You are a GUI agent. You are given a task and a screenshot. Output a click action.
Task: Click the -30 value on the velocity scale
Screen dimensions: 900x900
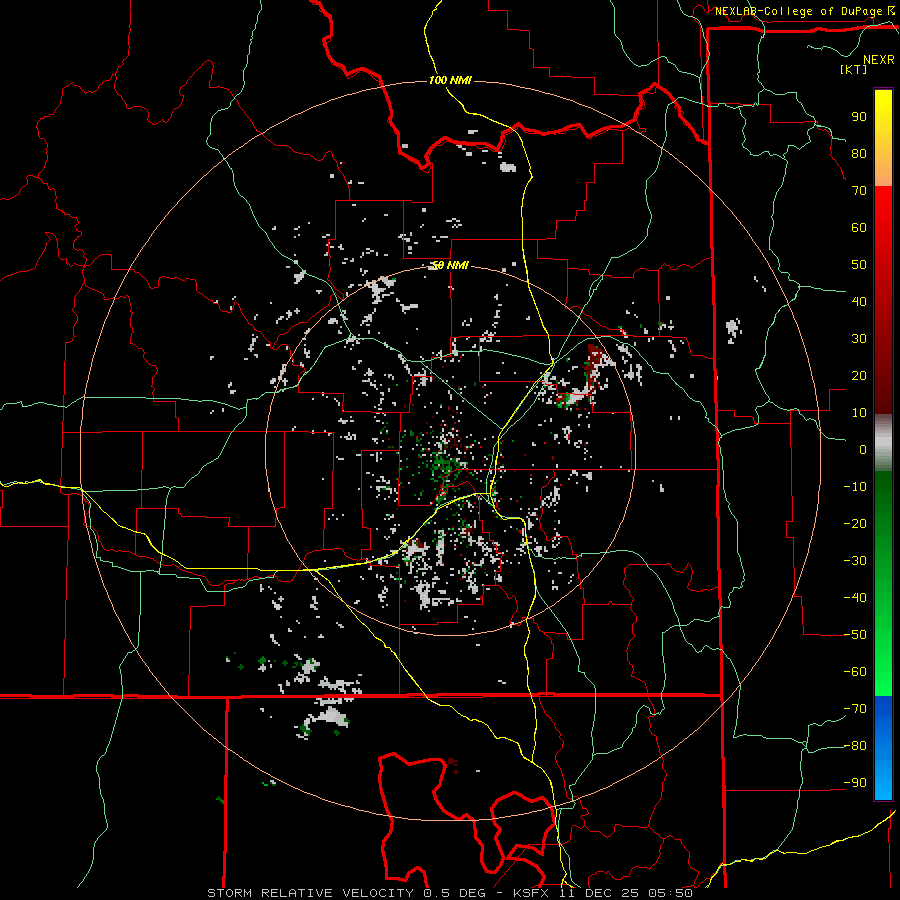click(855, 561)
